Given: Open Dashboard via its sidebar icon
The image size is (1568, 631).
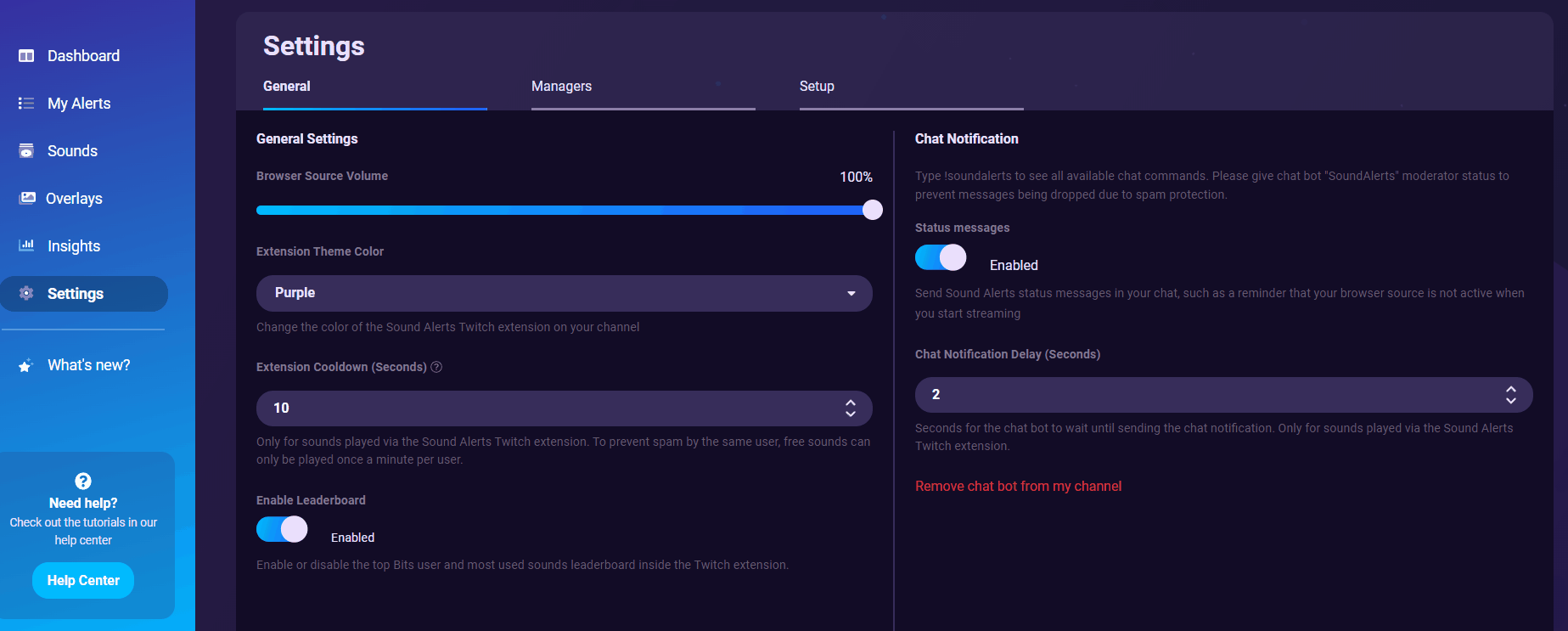Looking at the screenshot, I should pyautogui.click(x=26, y=56).
